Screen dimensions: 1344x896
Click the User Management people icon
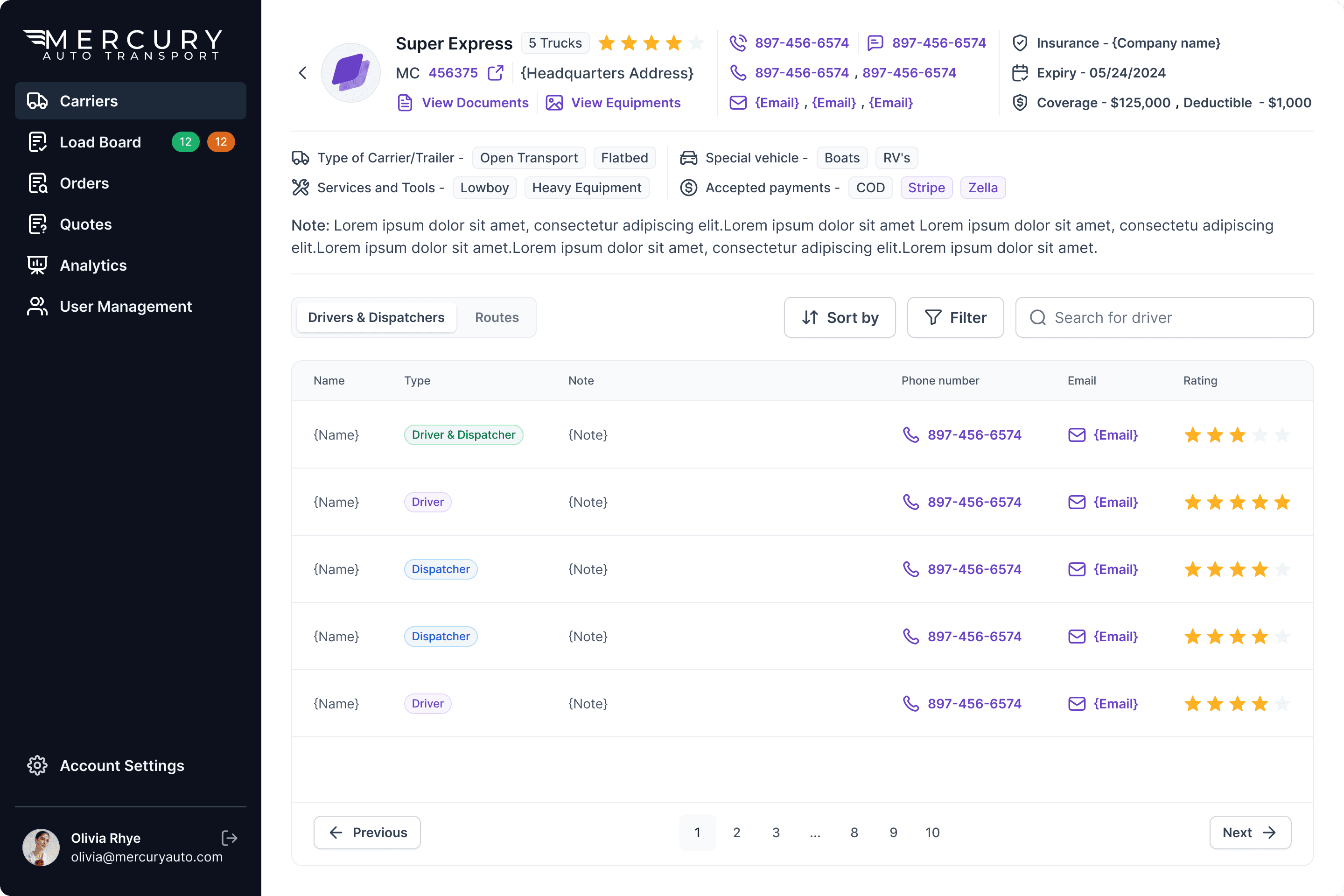[x=38, y=306]
